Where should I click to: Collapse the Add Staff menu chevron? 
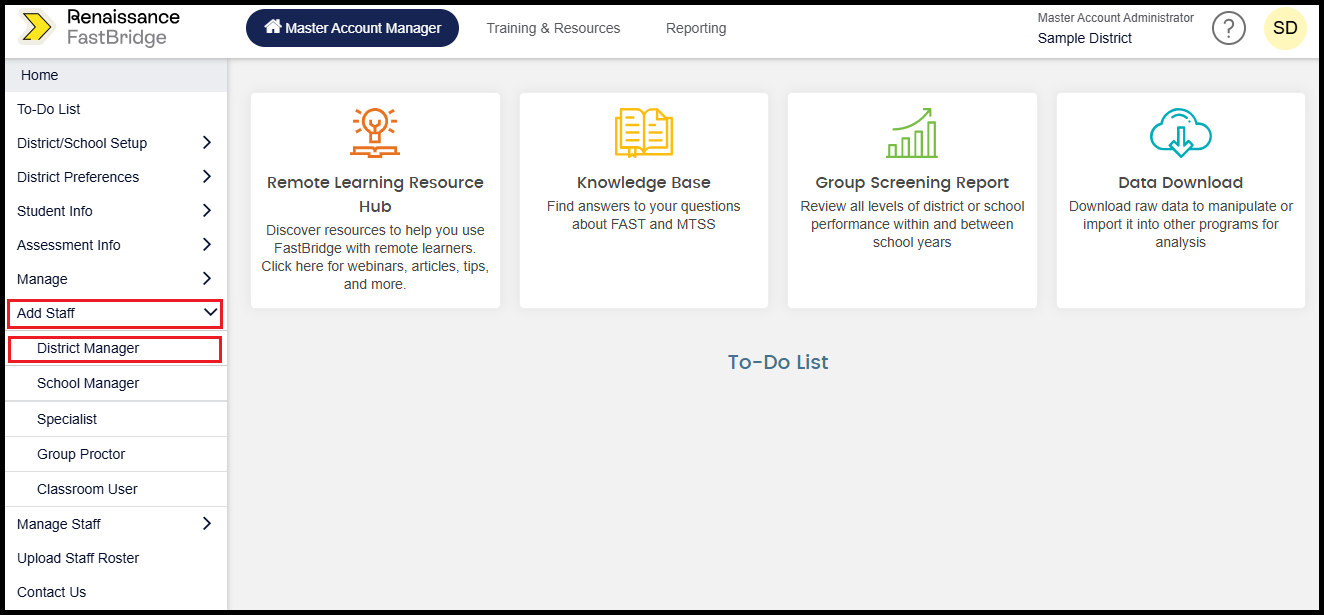coord(210,313)
